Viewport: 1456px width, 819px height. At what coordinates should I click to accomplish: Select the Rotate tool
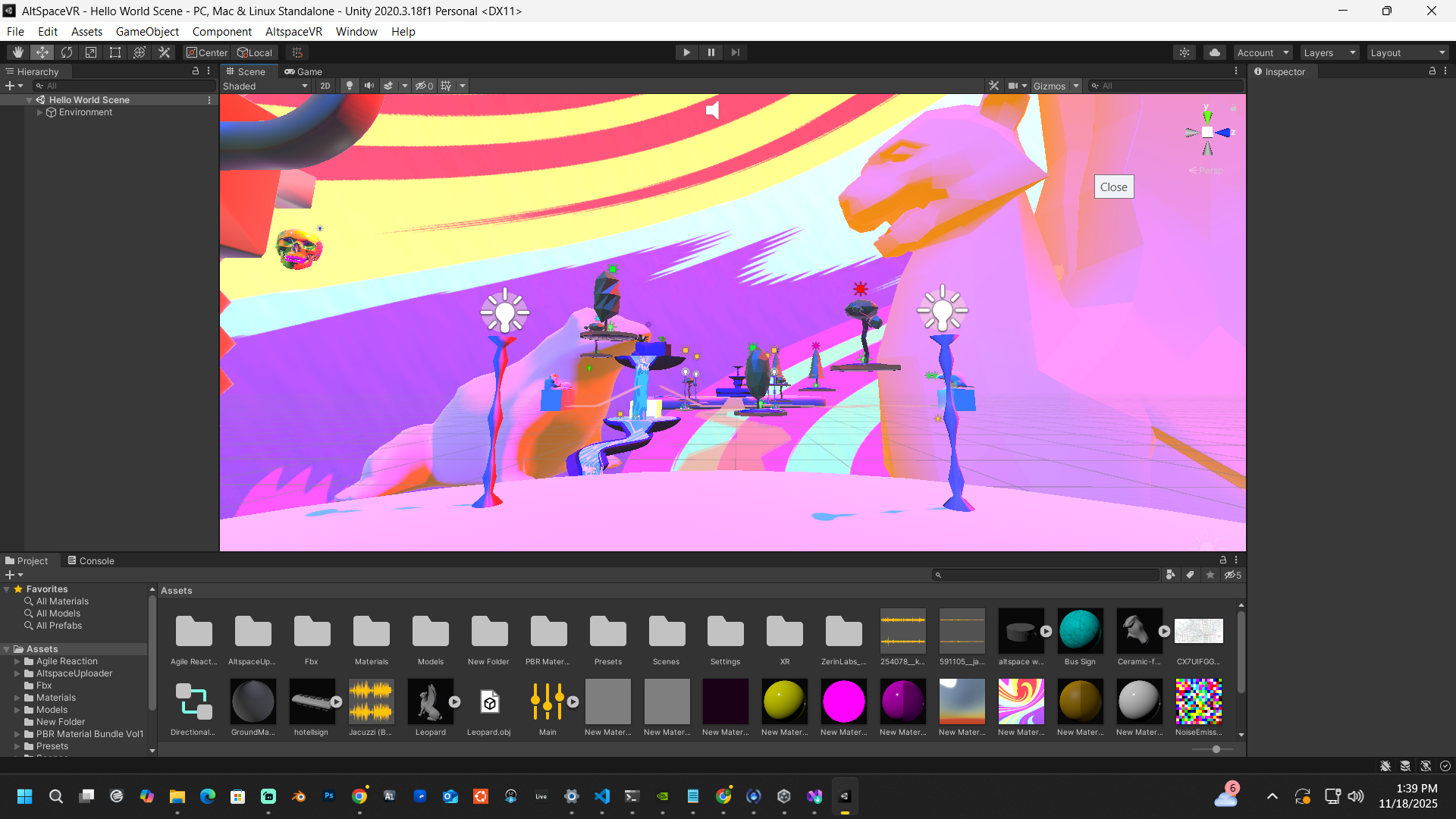pos(67,52)
